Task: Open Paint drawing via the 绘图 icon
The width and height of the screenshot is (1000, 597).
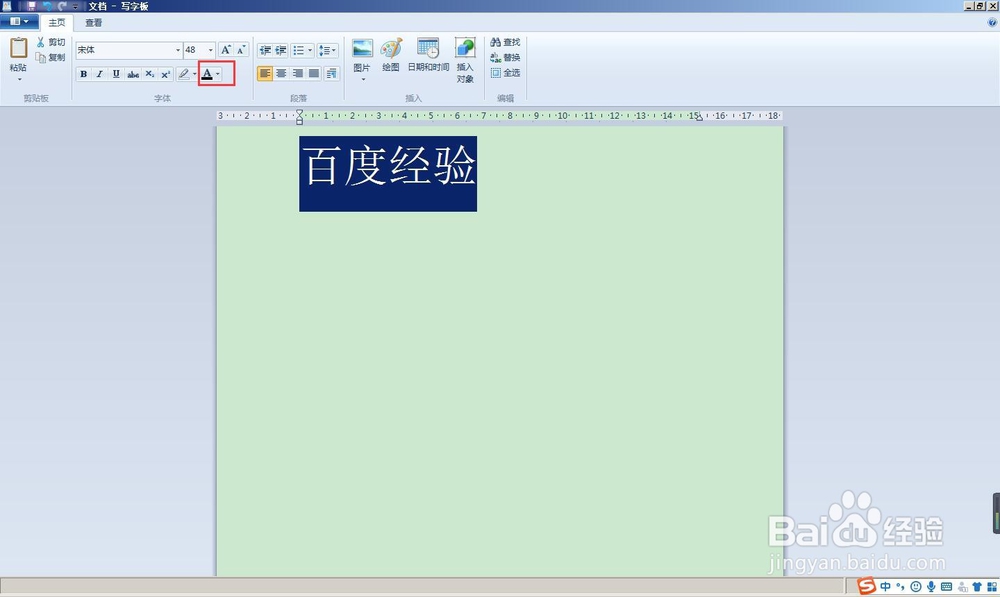Action: pyautogui.click(x=390, y=46)
